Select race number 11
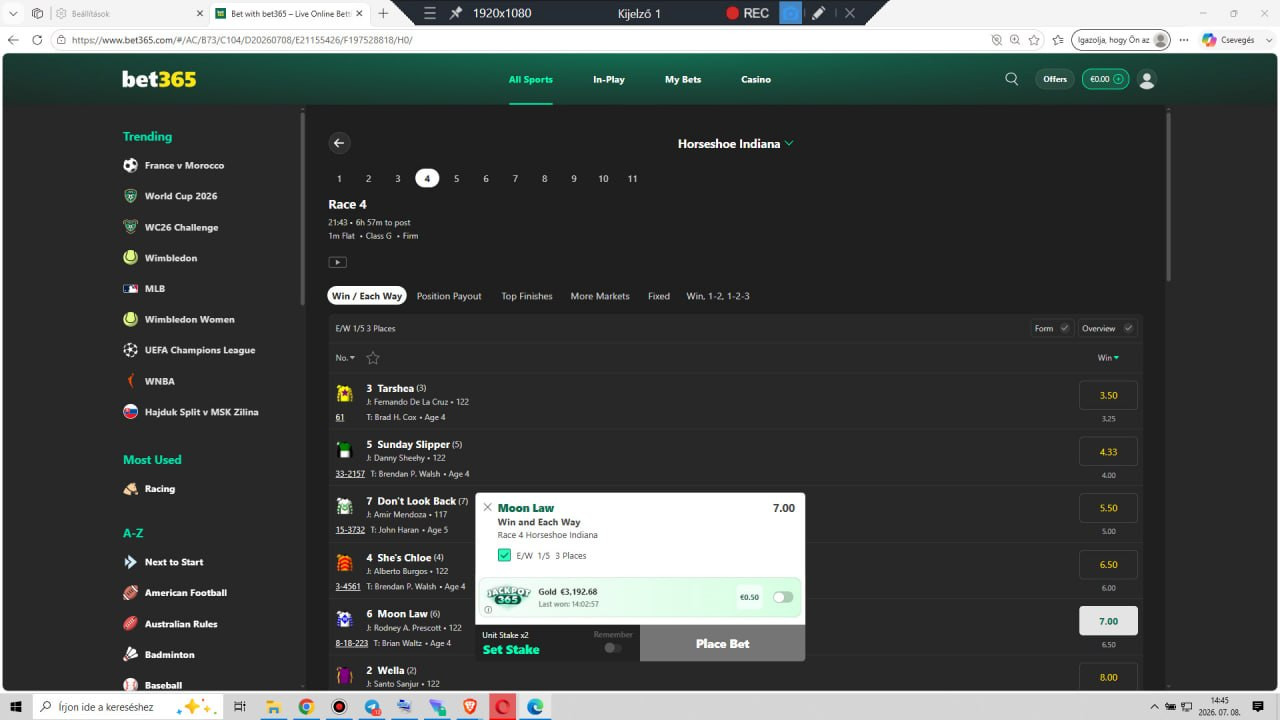This screenshot has width=1280, height=720. click(632, 179)
